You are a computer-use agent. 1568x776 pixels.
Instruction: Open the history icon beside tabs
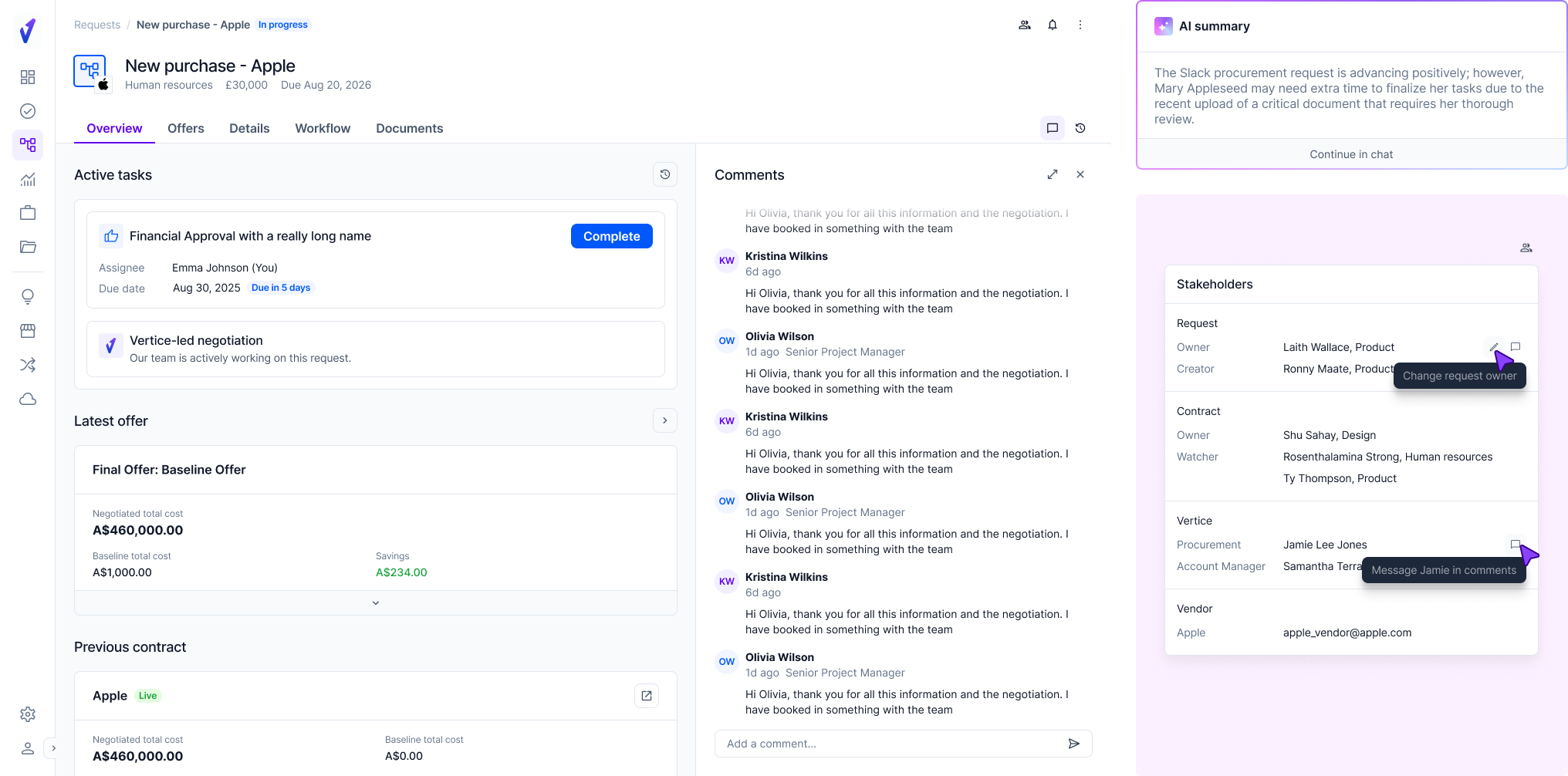pyautogui.click(x=1080, y=128)
